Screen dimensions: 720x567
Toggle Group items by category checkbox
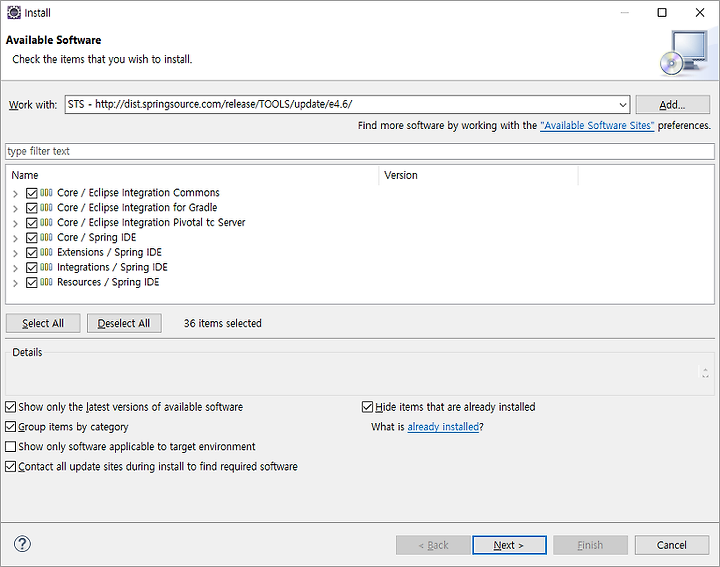[x=11, y=427]
